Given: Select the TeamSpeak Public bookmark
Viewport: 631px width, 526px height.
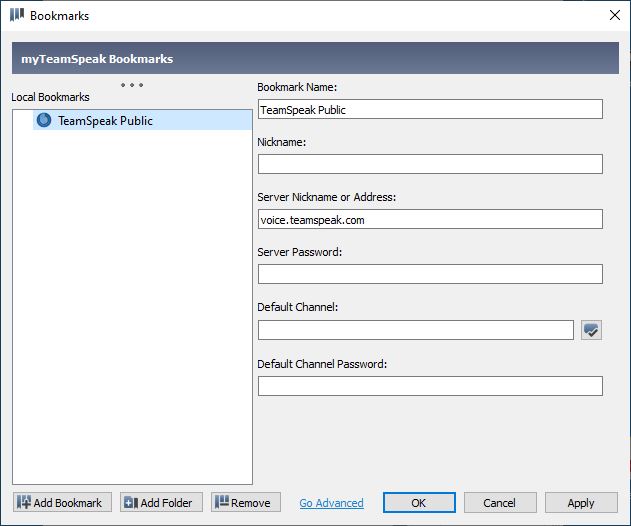Looking at the screenshot, I should point(142,120).
